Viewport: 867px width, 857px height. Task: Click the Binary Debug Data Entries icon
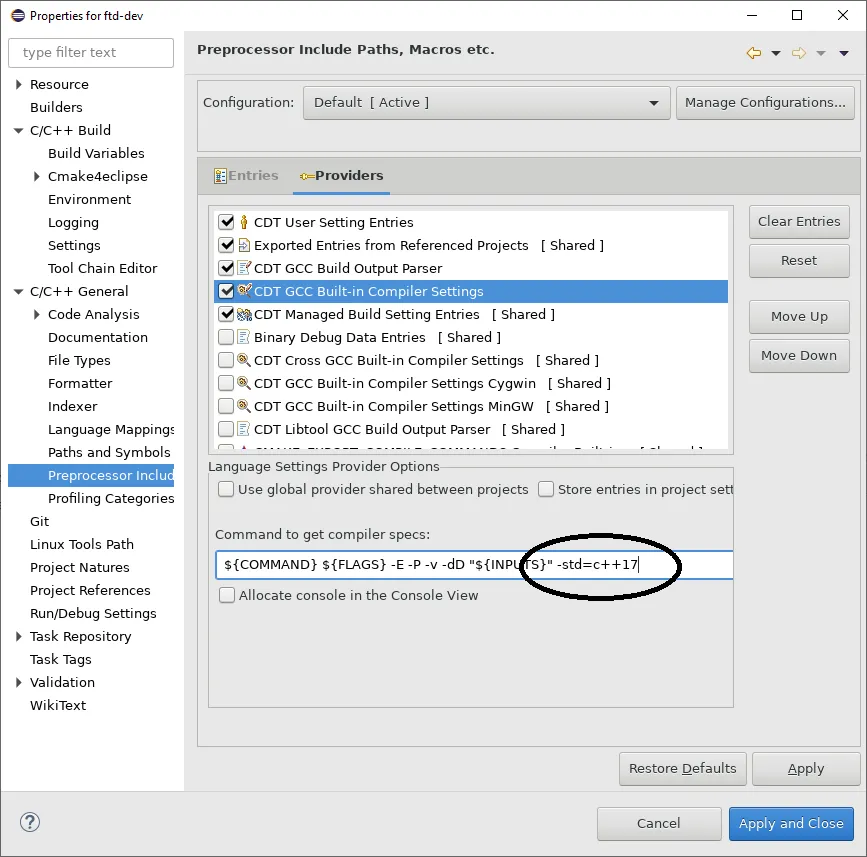click(x=243, y=337)
